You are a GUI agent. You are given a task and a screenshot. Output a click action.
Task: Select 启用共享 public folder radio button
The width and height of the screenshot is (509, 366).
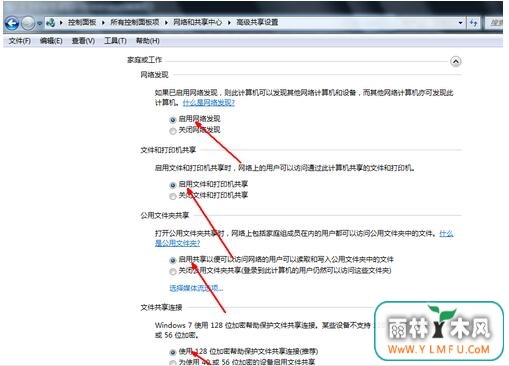173,260
